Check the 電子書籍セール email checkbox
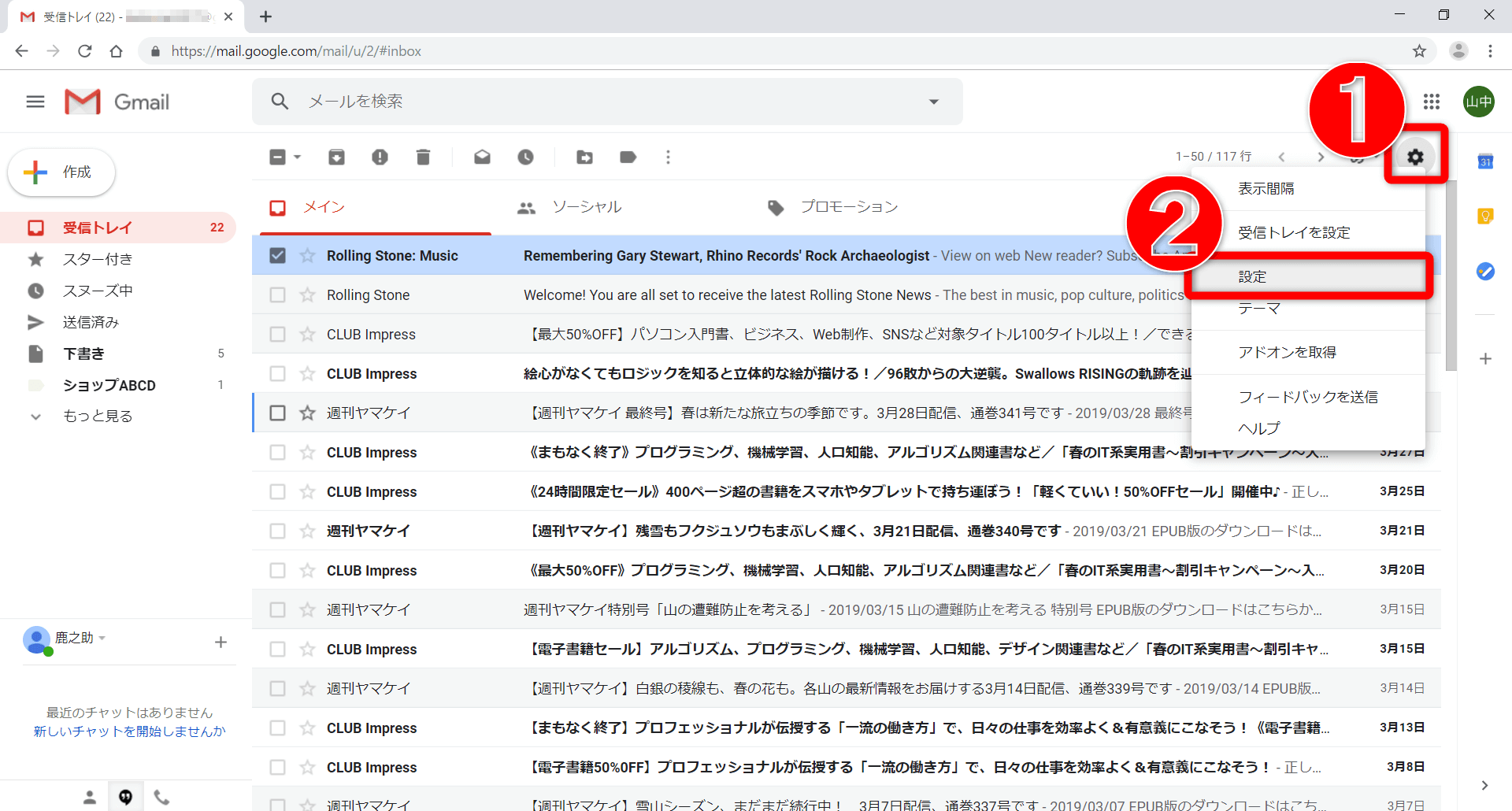 coord(277,649)
